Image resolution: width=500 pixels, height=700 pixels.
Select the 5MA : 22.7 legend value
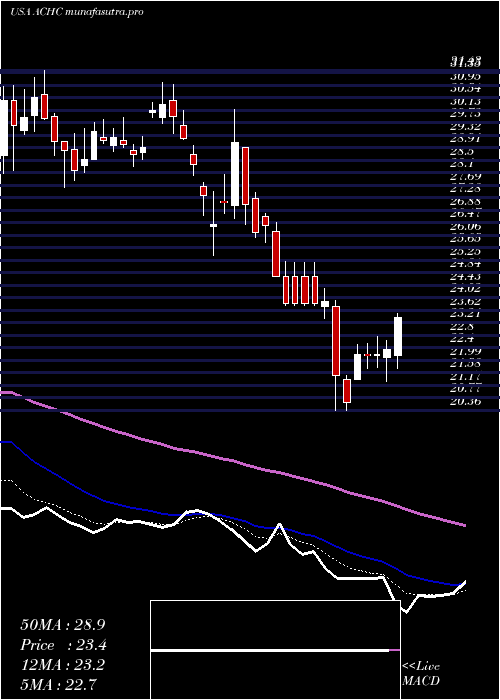(58, 684)
